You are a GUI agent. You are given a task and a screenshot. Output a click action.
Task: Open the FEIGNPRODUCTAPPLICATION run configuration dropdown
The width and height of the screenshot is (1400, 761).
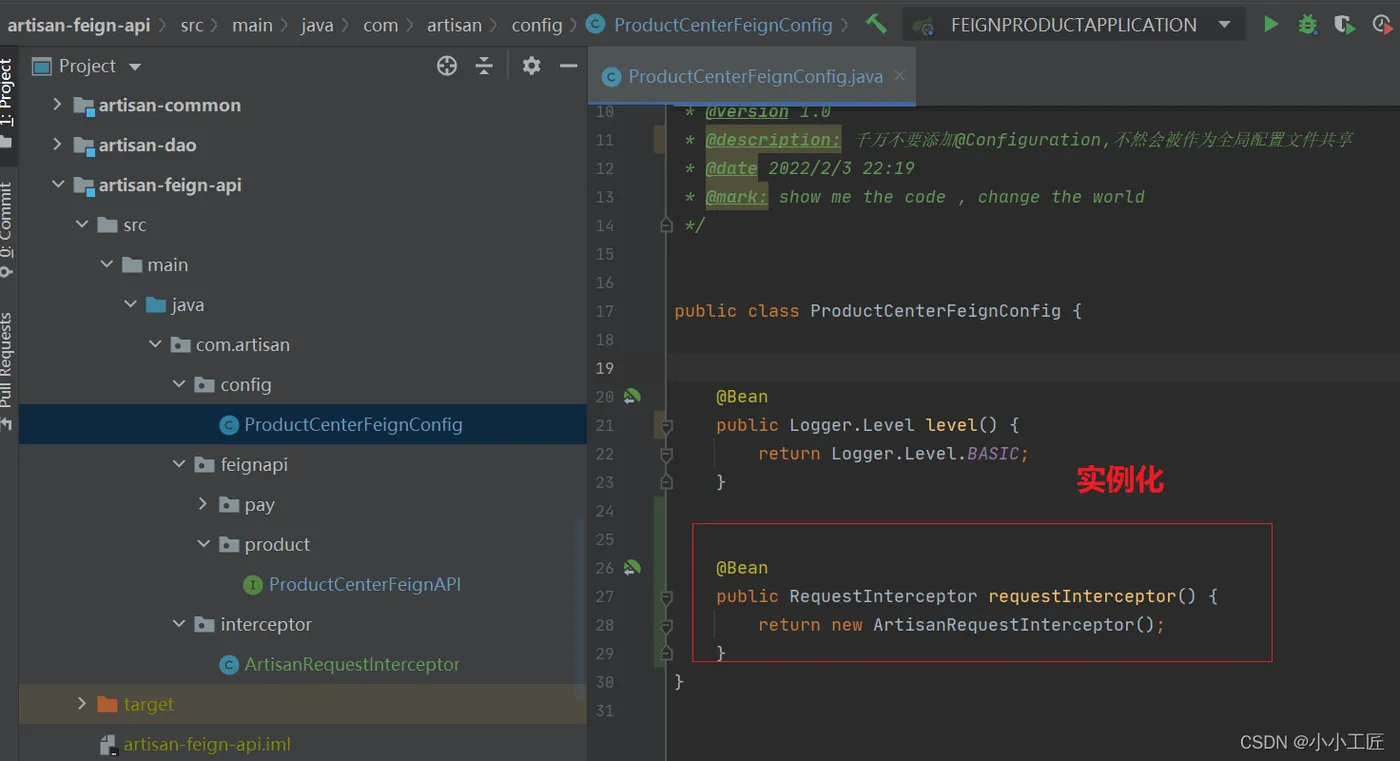pos(1074,25)
